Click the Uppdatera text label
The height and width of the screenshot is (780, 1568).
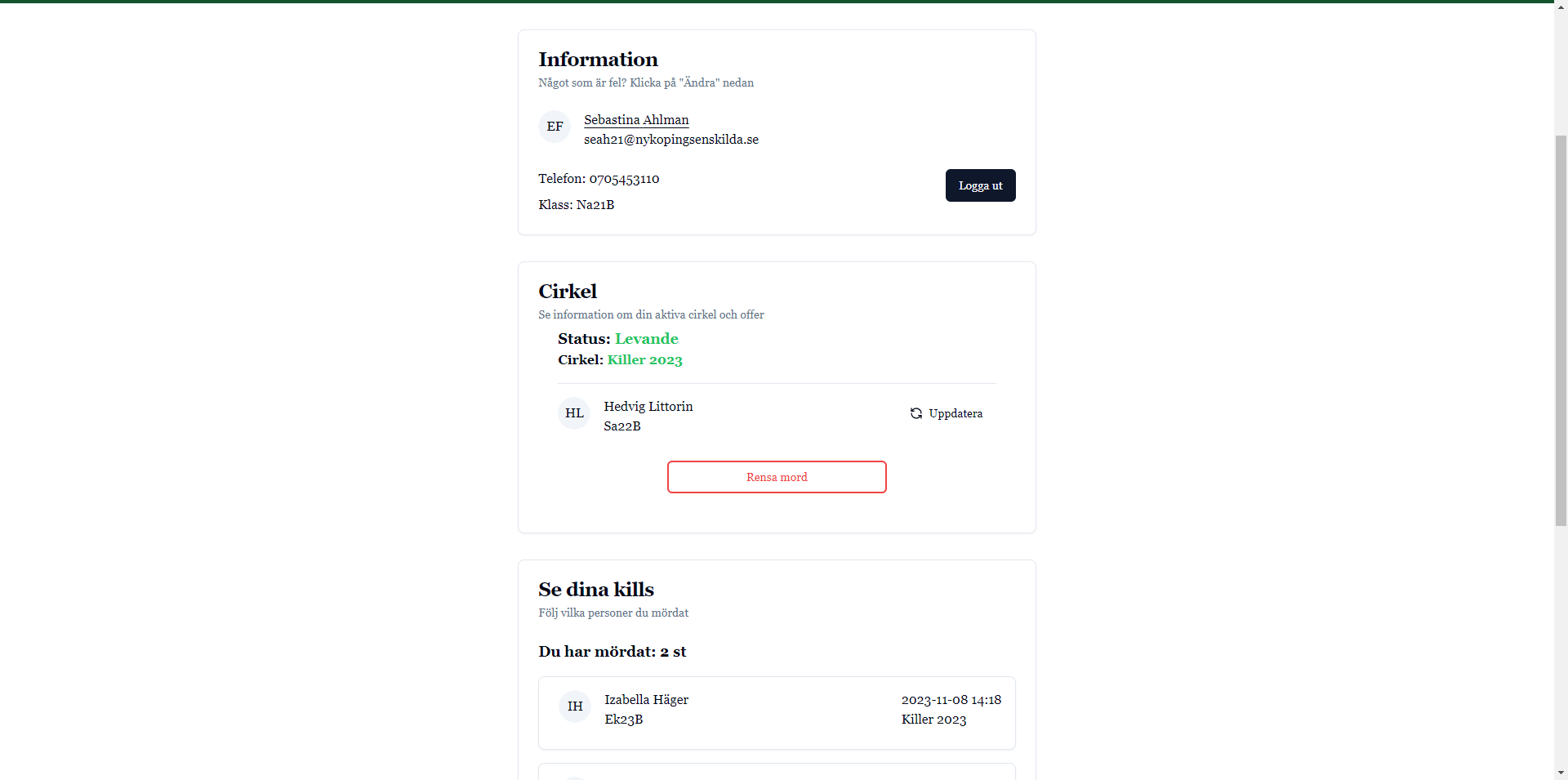(x=955, y=413)
